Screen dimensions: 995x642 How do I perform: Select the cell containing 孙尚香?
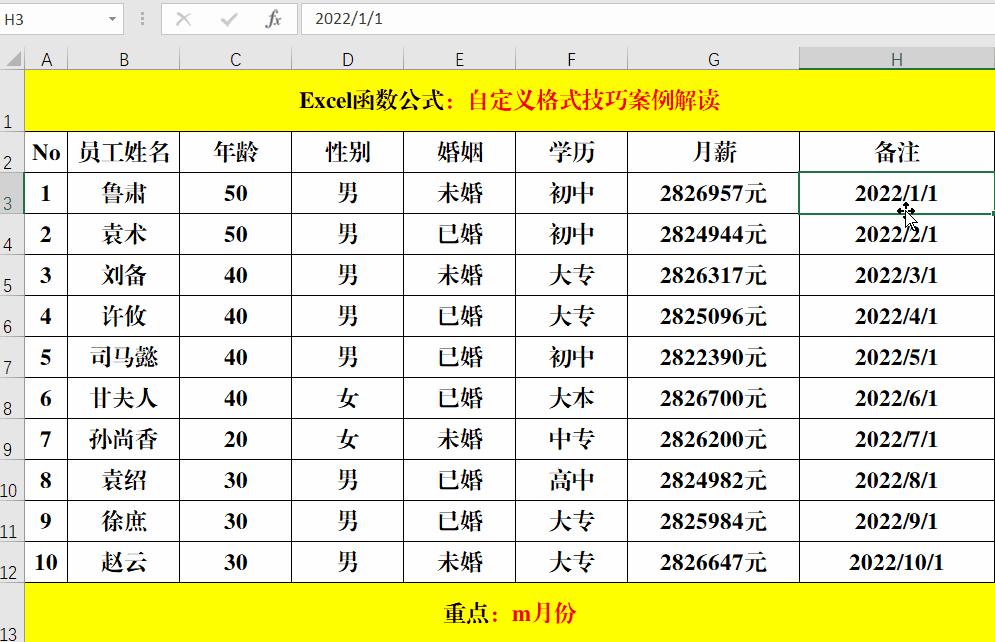point(124,439)
